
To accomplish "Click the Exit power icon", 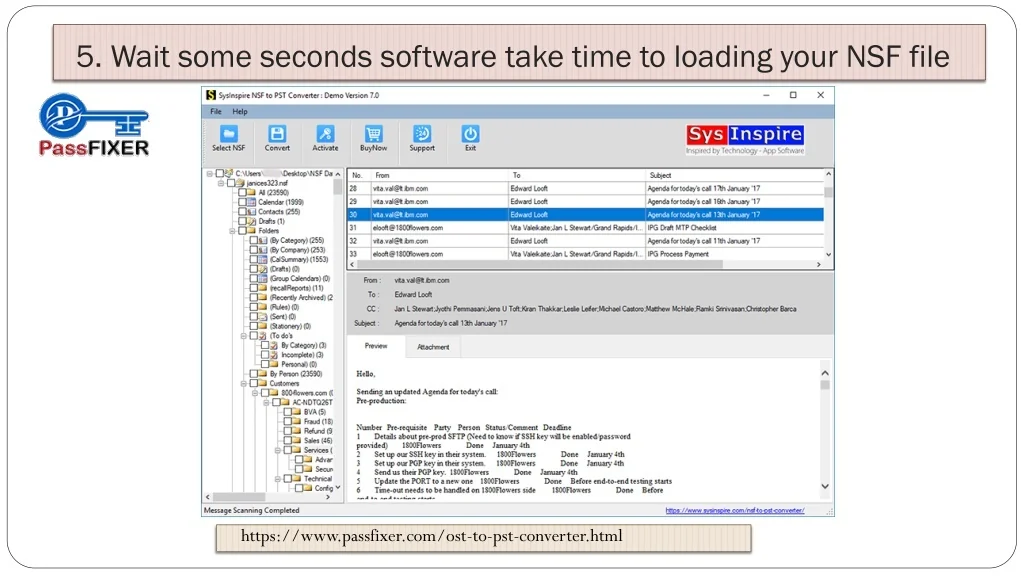I will pos(470,134).
